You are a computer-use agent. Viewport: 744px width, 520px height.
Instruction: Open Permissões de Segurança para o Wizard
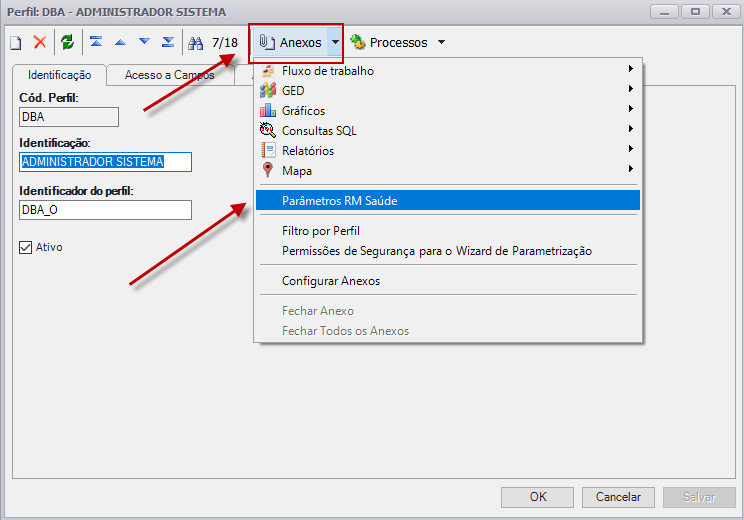(447, 251)
